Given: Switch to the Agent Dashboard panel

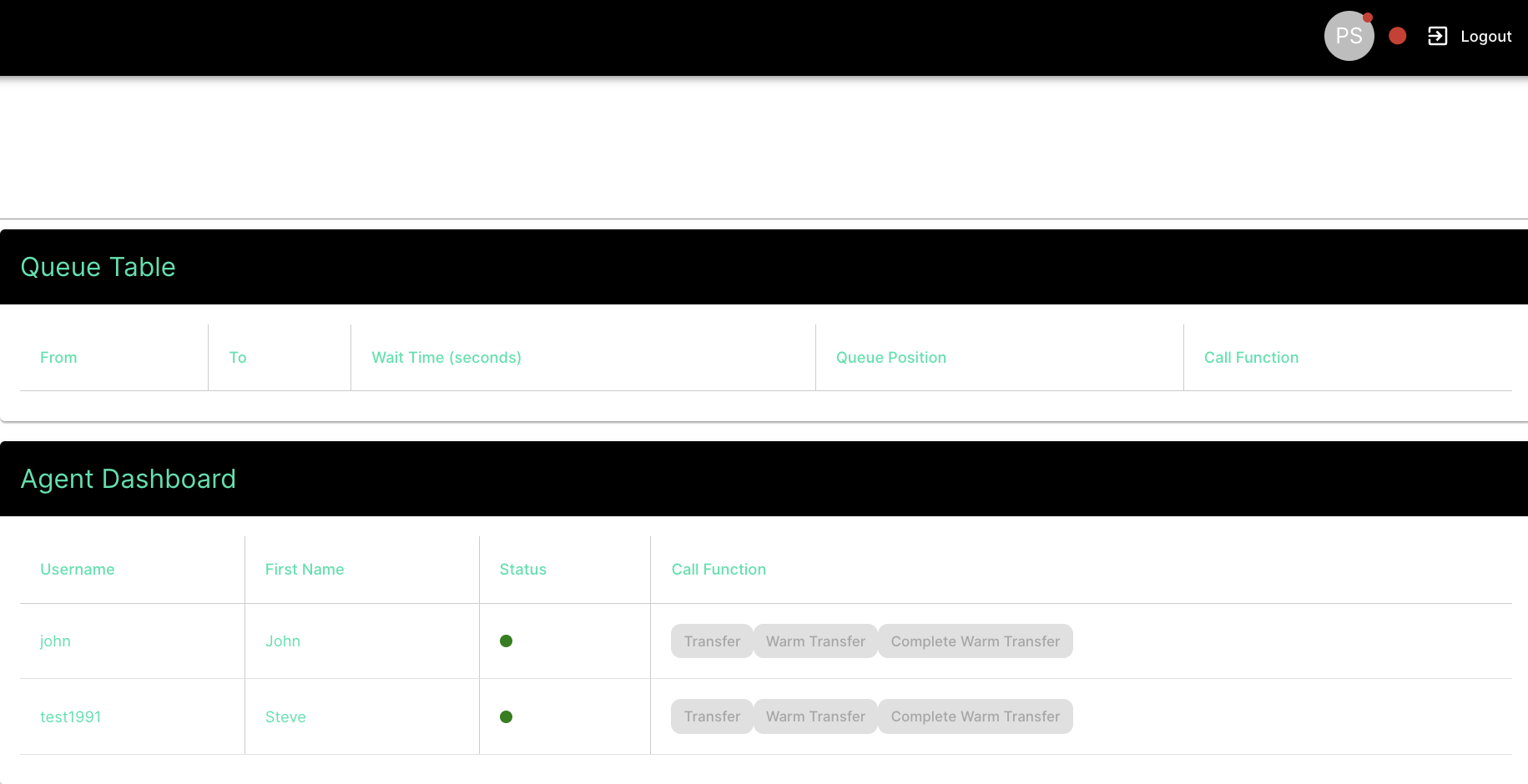Looking at the screenshot, I should click(128, 479).
